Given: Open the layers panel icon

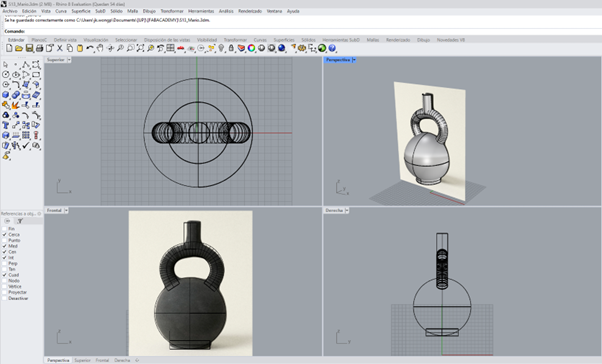Looking at the screenshot, I should click(x=241, y=48).
